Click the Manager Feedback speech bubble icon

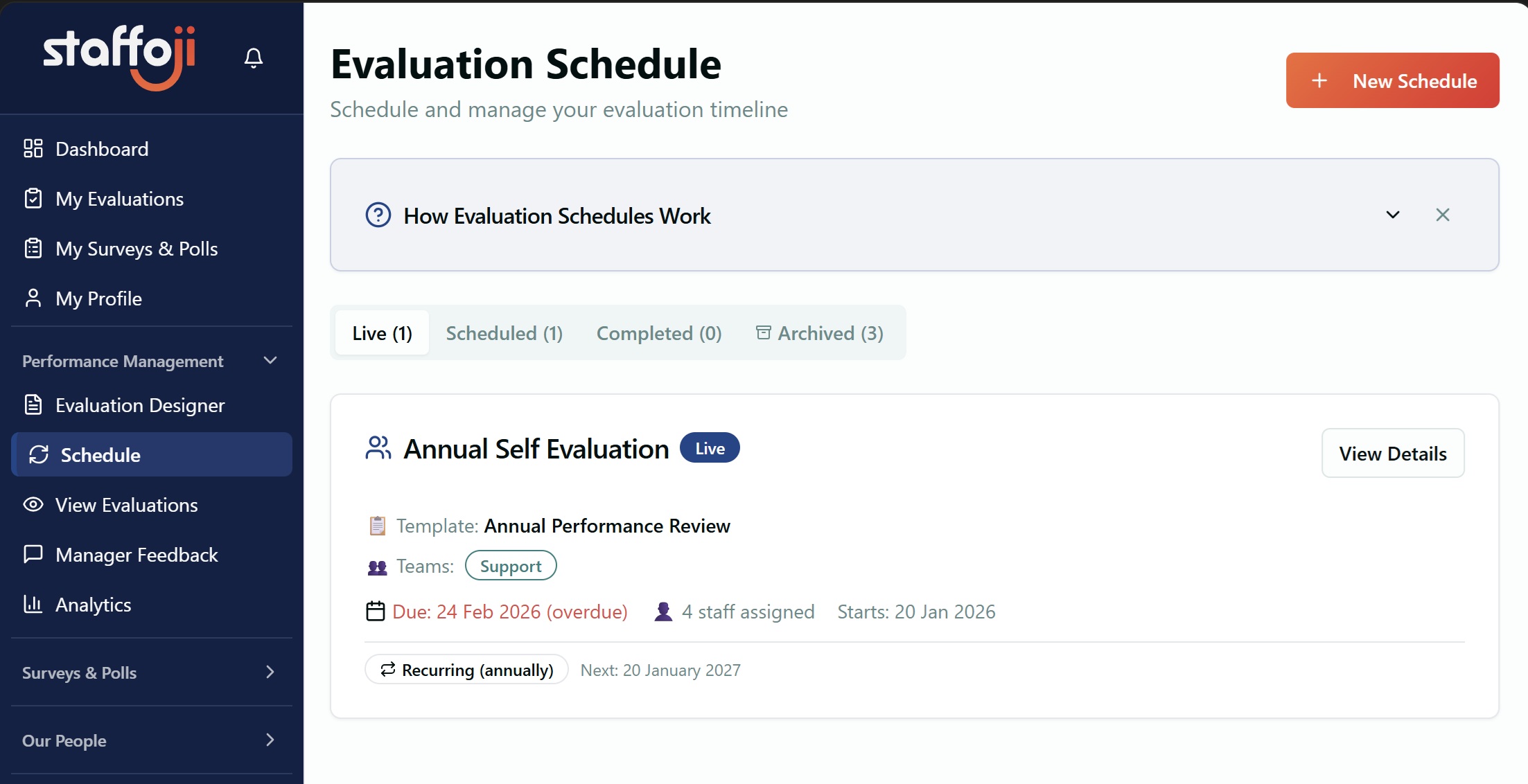pyautogui.click(x=33, y=554)
